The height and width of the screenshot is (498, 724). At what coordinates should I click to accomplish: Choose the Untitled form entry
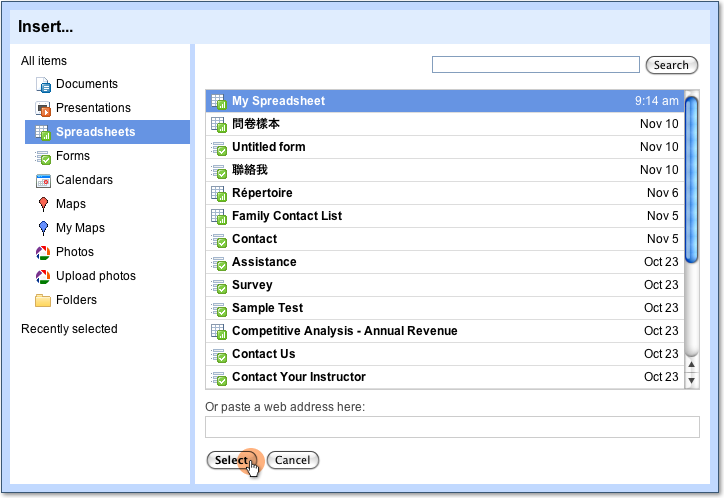(x=445, y=147)
